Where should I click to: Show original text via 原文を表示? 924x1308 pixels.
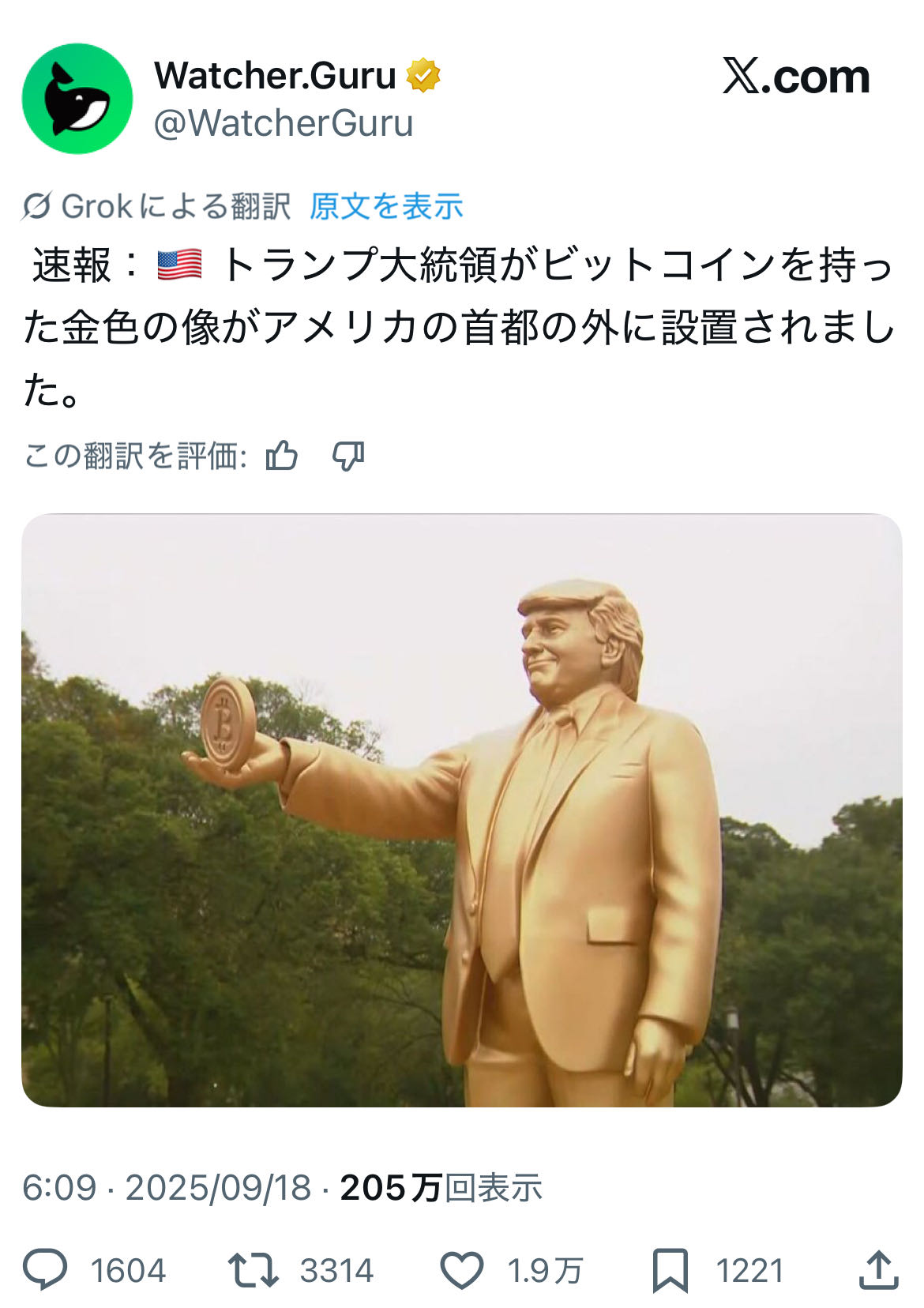tap(385, 207)
